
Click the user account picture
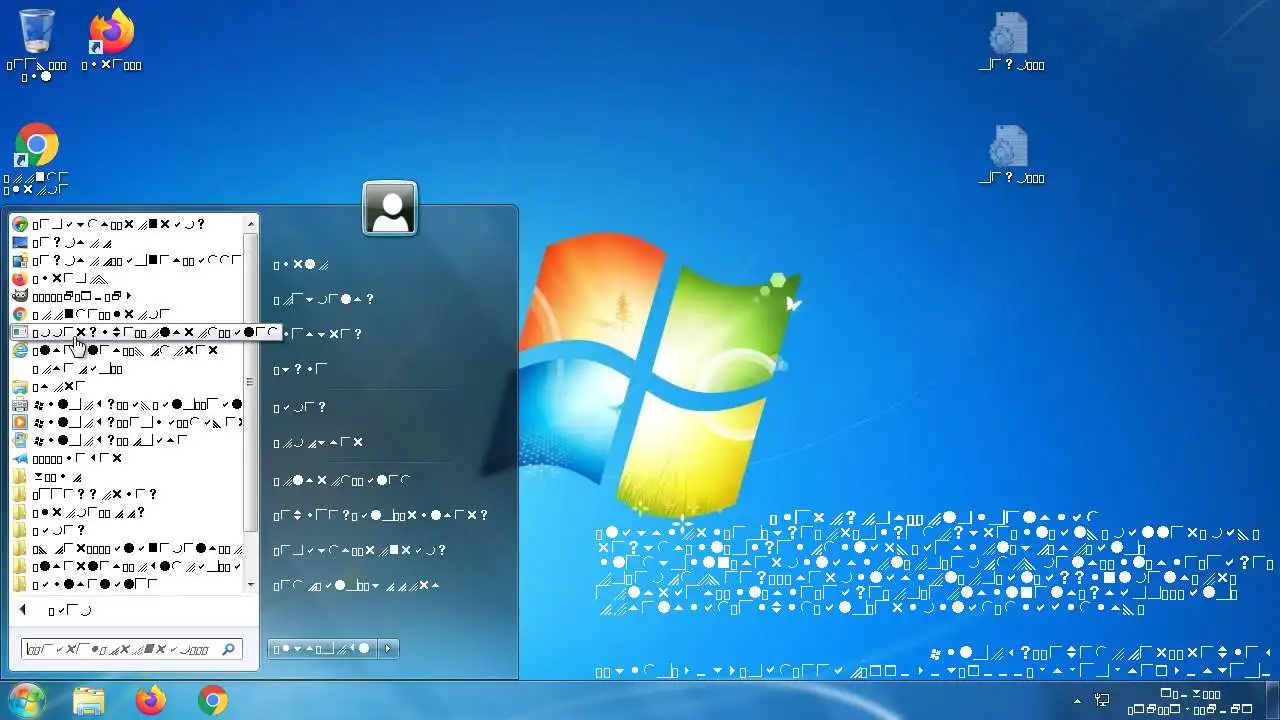coord(390,208)
